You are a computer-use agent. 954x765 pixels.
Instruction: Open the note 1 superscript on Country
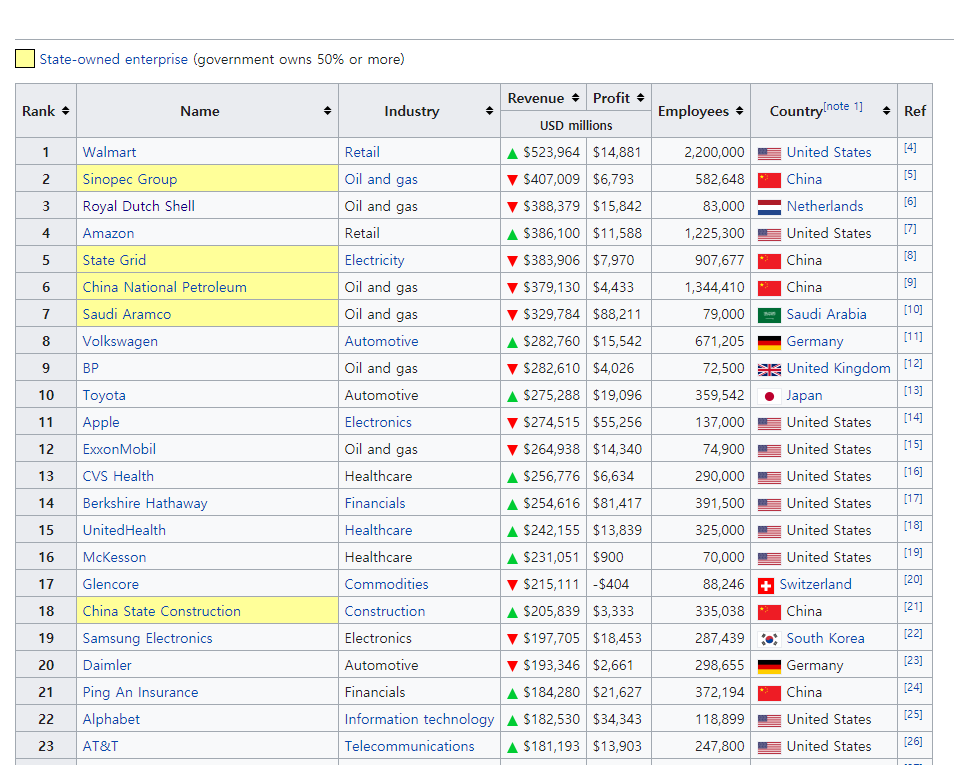[843, 106]
